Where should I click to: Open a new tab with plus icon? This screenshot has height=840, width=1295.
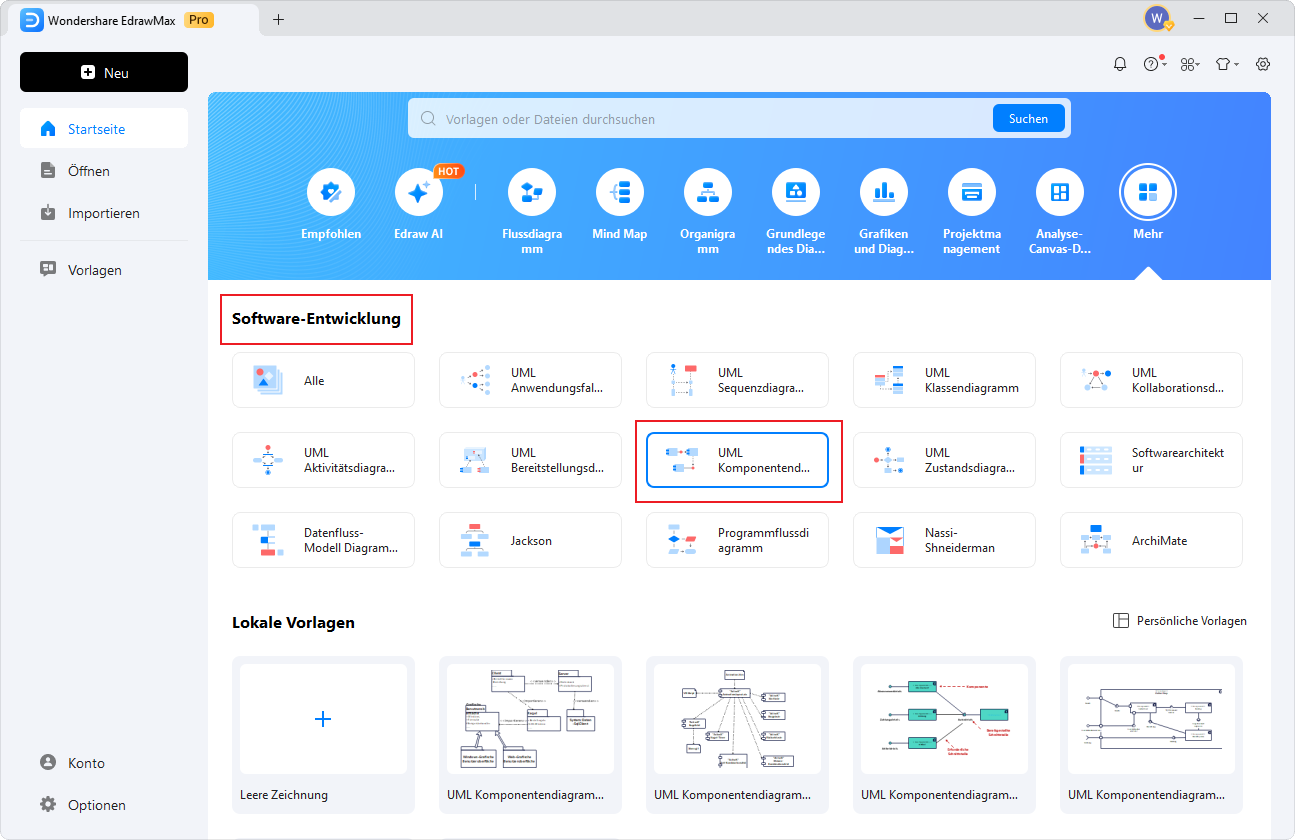pos(278,20)
